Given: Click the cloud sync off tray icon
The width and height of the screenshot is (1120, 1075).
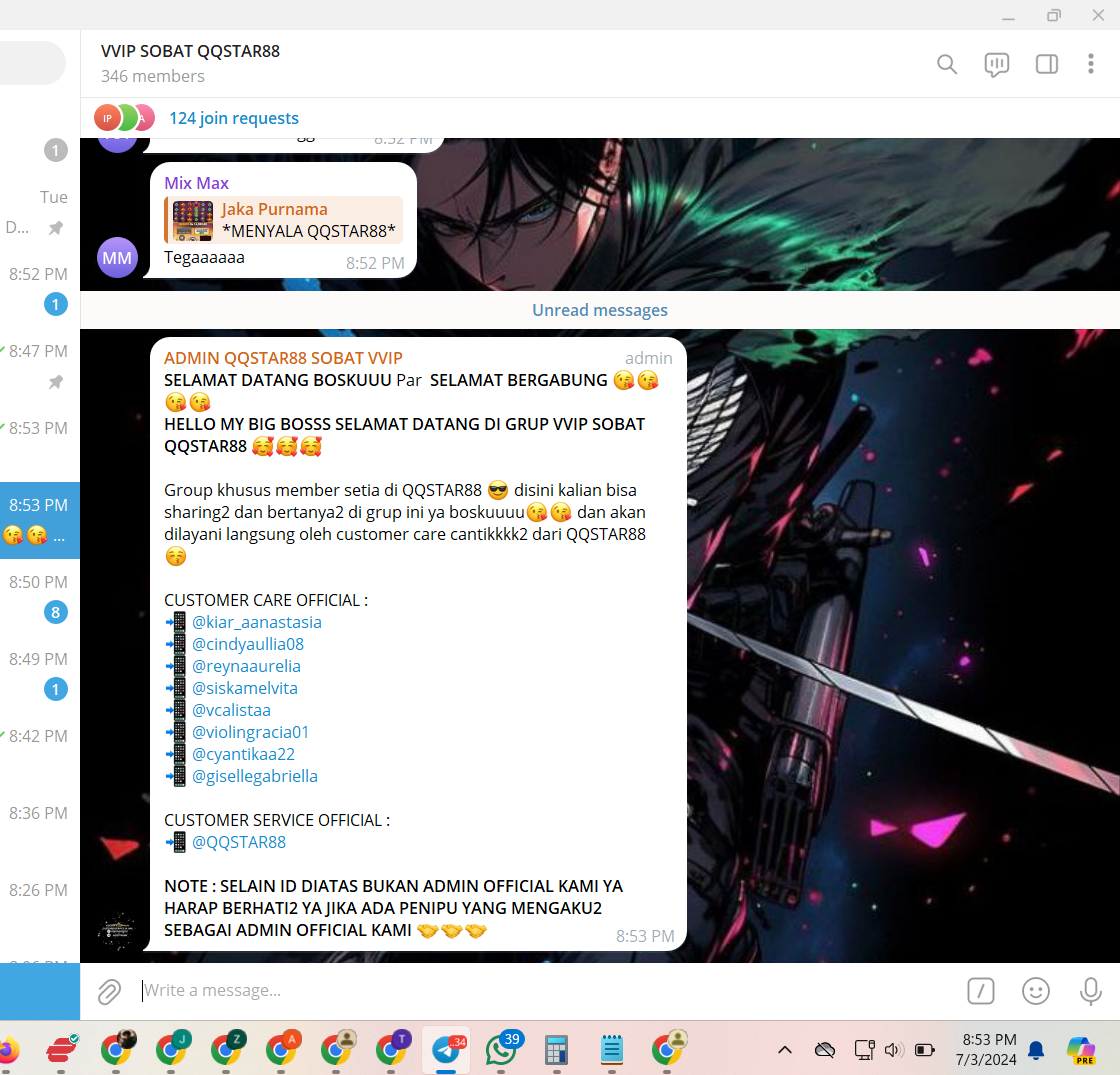Looking at the screenshot, I should [x=824, y=1049].
